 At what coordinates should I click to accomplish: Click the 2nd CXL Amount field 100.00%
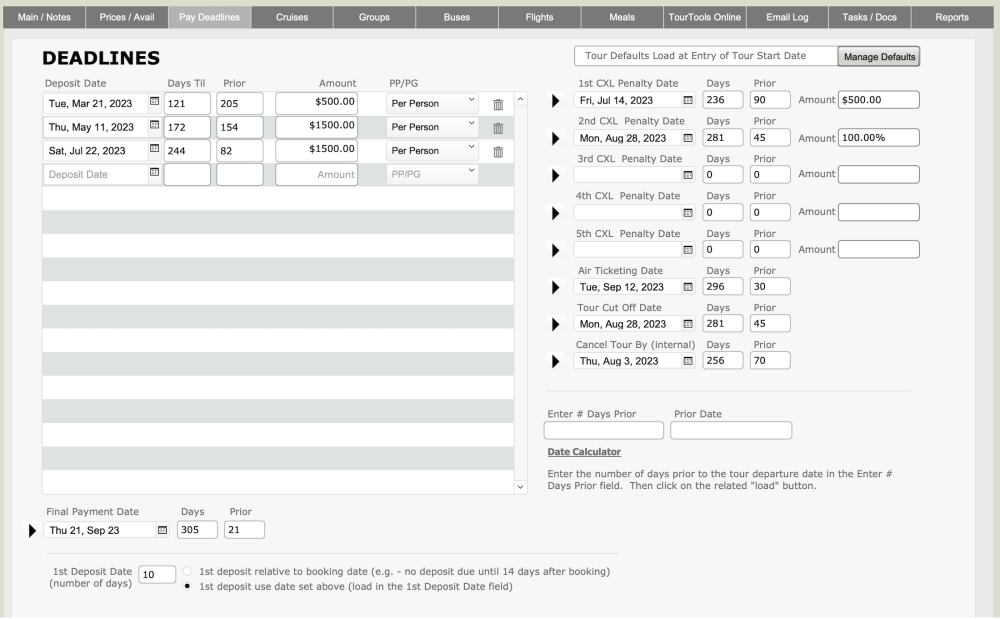[x=878, y=138]
